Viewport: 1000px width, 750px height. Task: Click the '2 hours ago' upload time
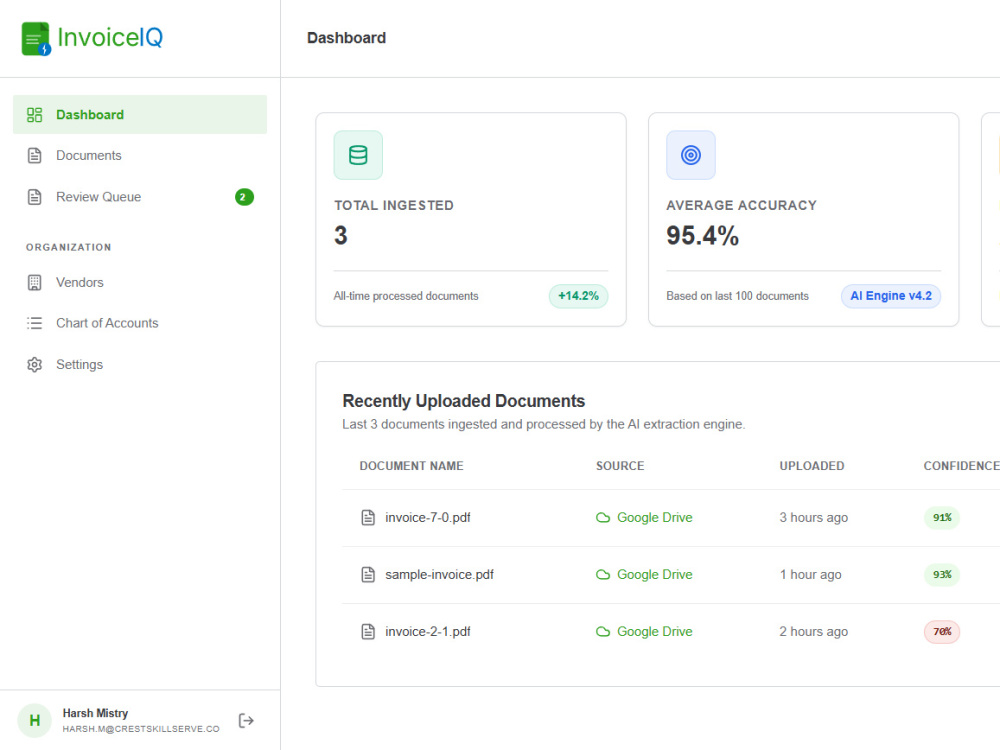click(x=813, y=632)
